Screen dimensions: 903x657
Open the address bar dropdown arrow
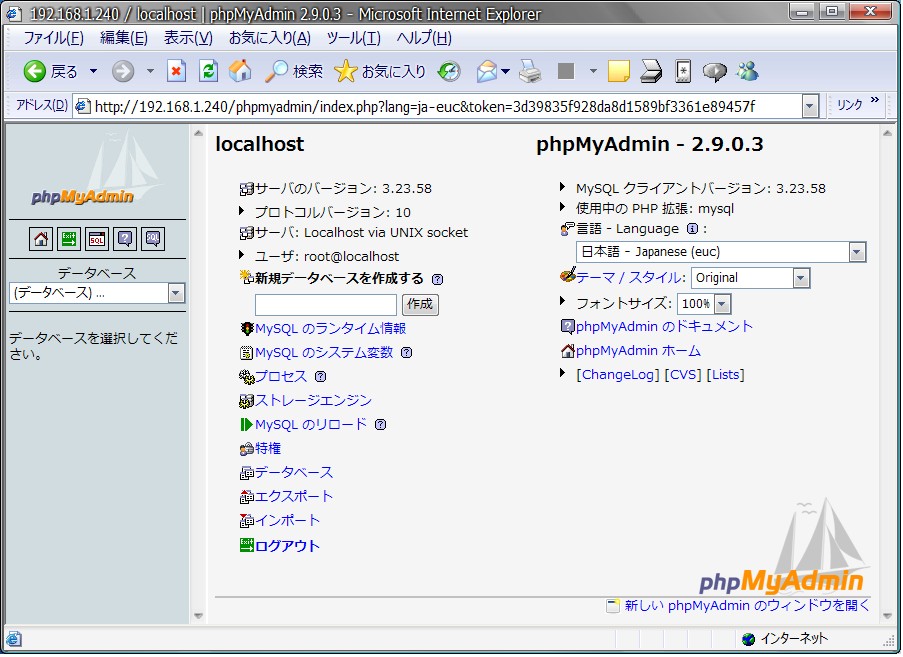[810, 107]
